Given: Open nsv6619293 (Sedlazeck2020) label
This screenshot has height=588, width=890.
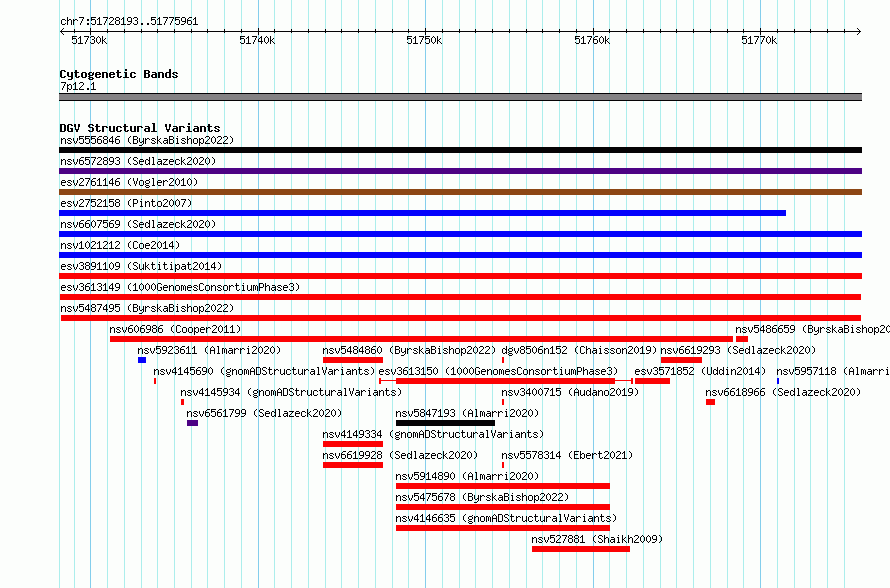Looking at the screenshot, I should coord(738,350).
